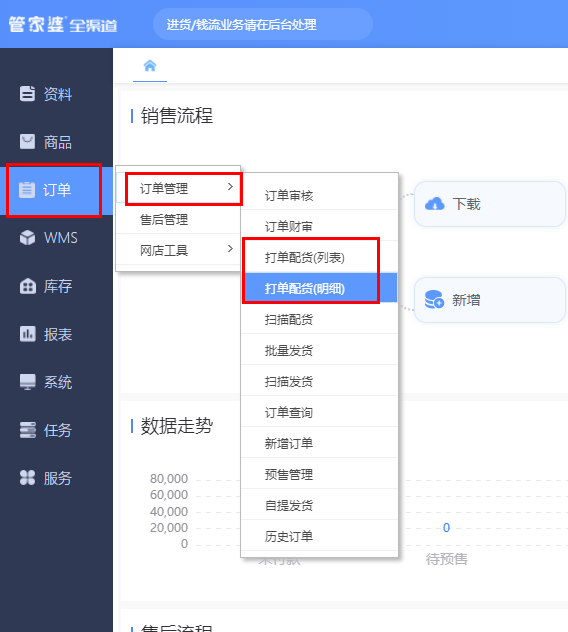Open the home tab icon
Image resolution: width=568 pixels, height=632 pixels.
click(x=150, y=66)
